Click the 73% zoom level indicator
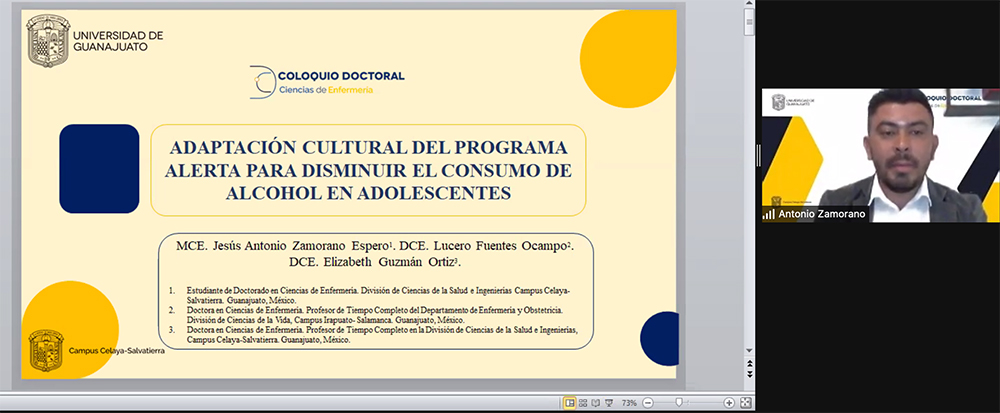 629,403
